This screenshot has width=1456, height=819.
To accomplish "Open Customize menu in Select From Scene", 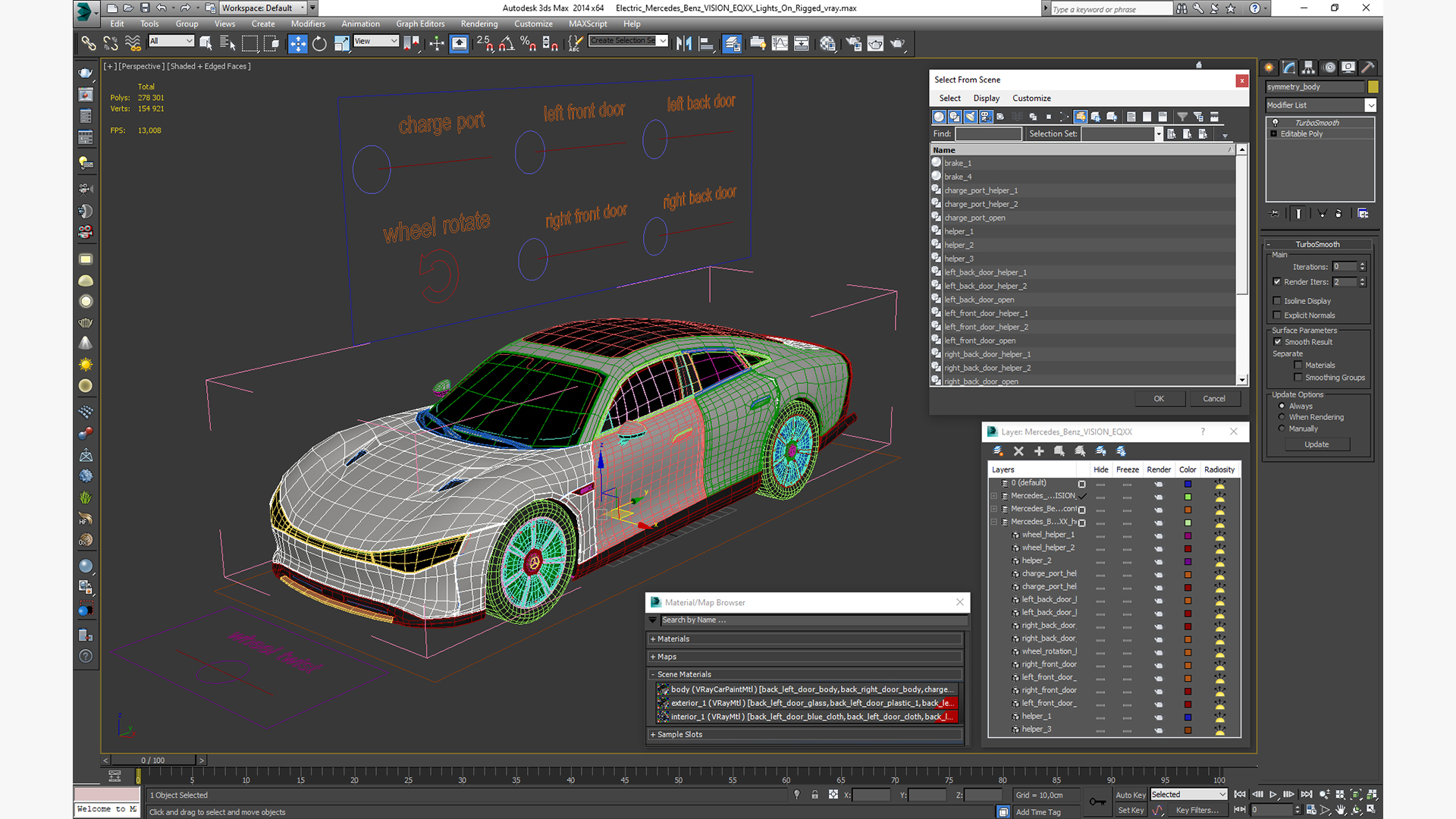I will pos(1031,98).
